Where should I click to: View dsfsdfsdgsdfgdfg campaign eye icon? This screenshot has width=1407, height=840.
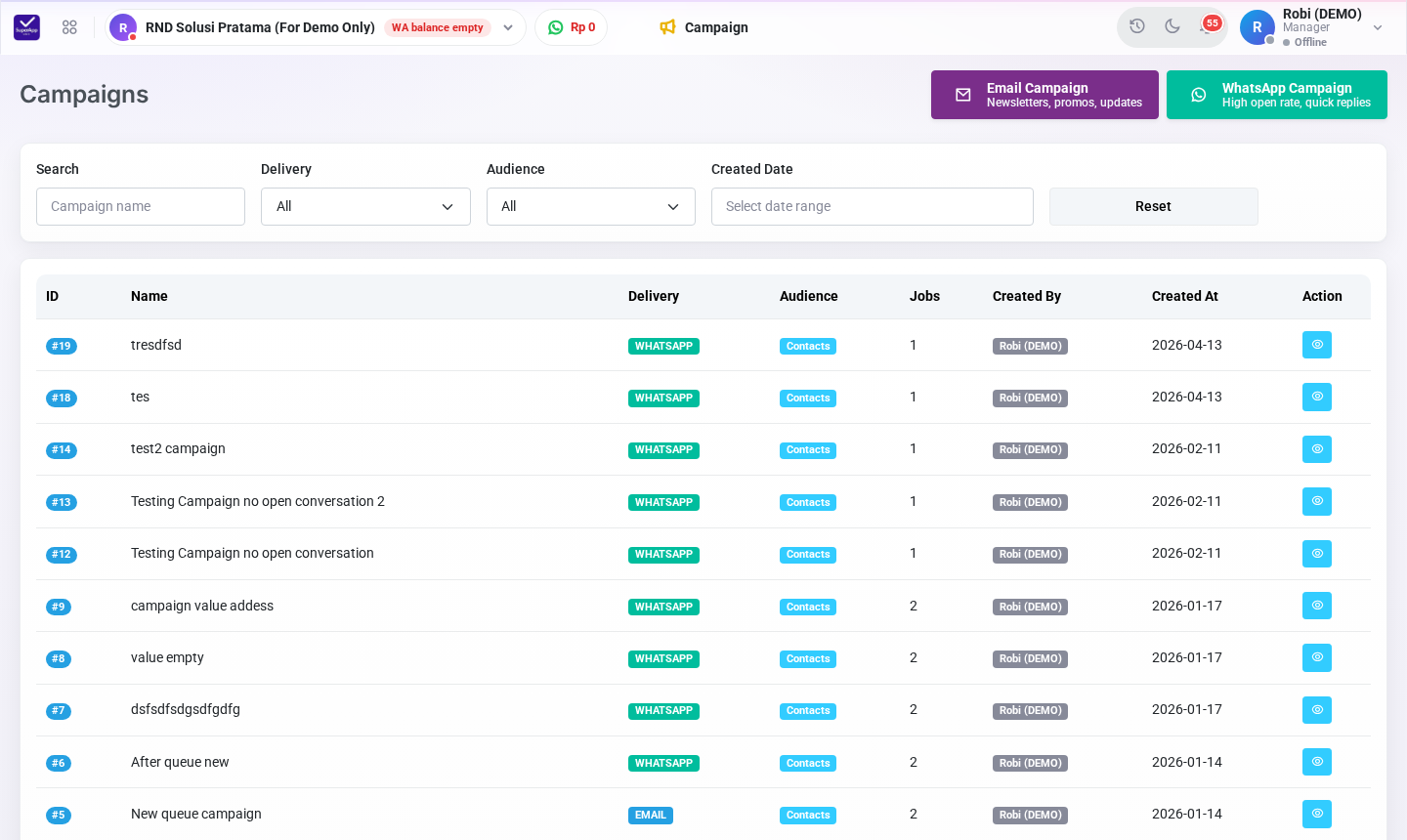[x=1317, y=710]
